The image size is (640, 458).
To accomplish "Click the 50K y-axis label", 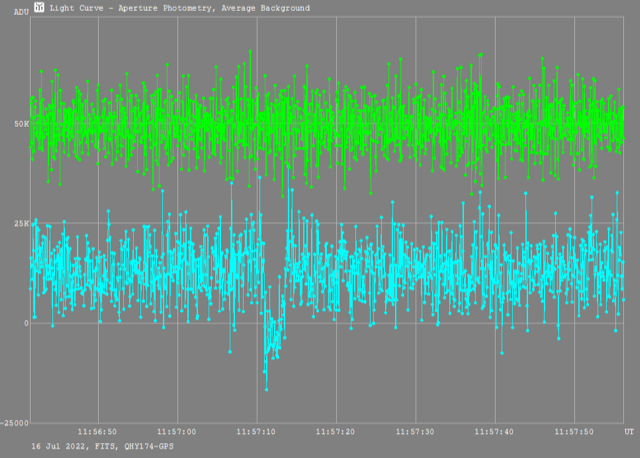I will coord(21,124).
